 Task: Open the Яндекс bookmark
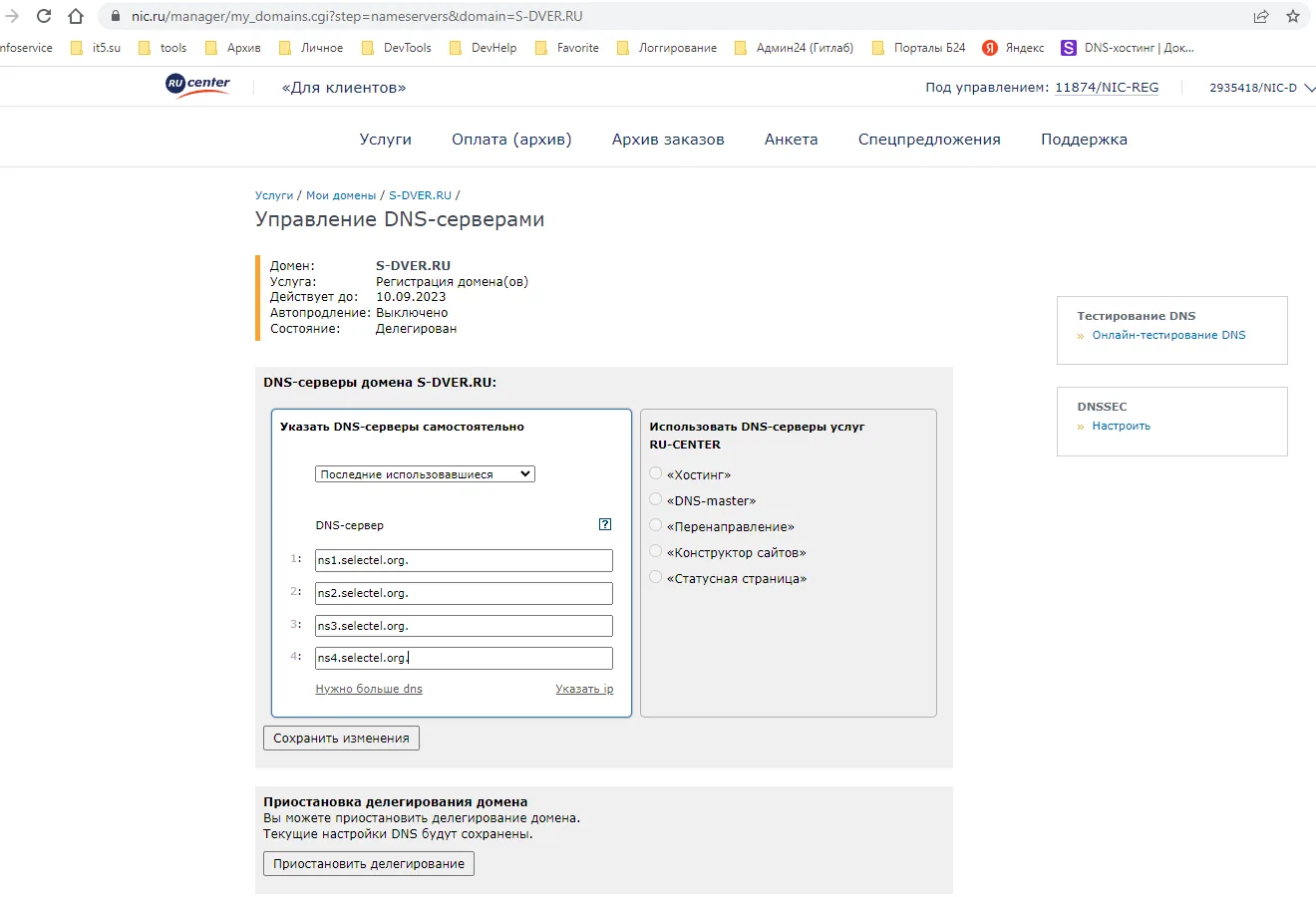[1013, 48]
